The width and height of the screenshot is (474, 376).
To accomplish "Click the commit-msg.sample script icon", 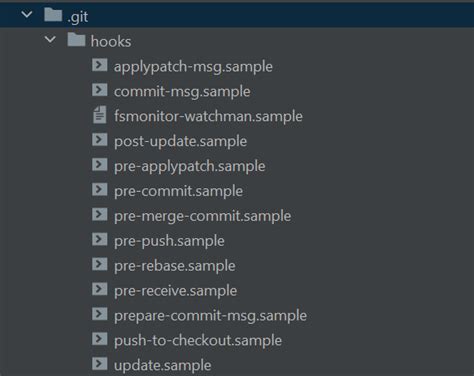I will [x=100, y=90].
